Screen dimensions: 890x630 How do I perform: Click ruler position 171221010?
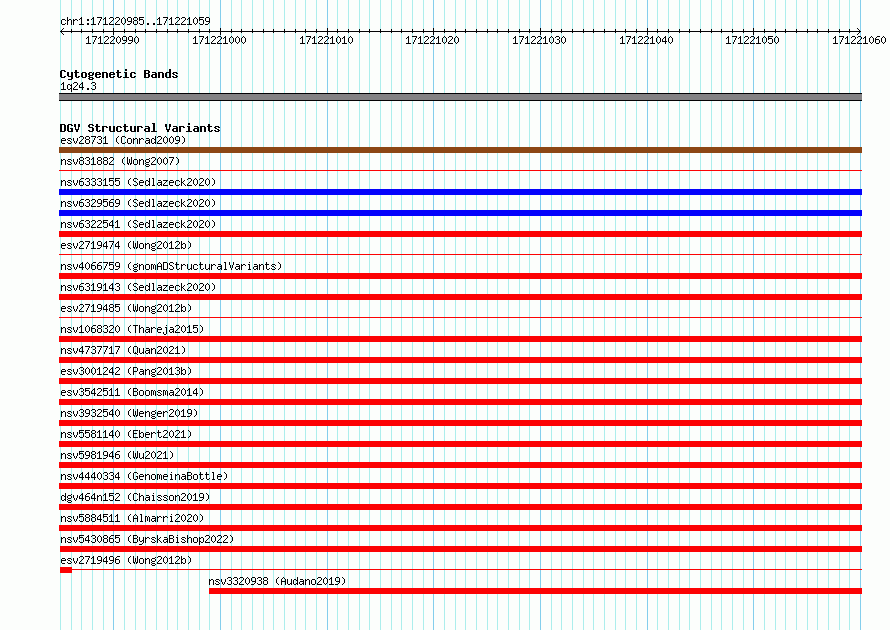pos(326,40)
